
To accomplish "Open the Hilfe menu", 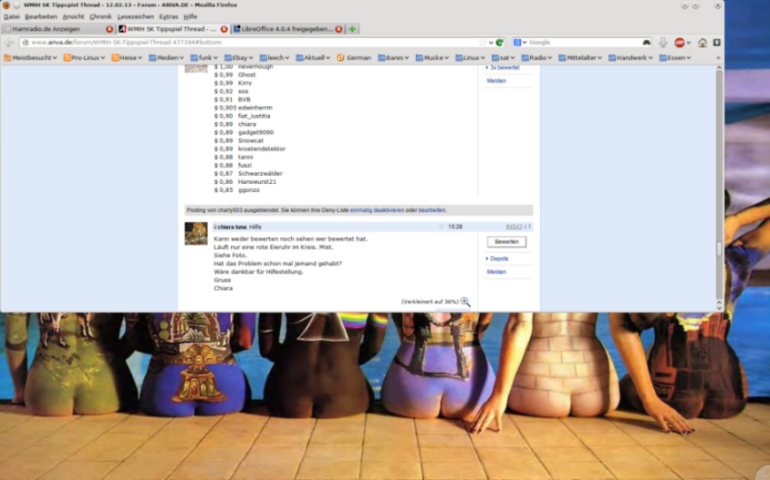I will [190, 17].
